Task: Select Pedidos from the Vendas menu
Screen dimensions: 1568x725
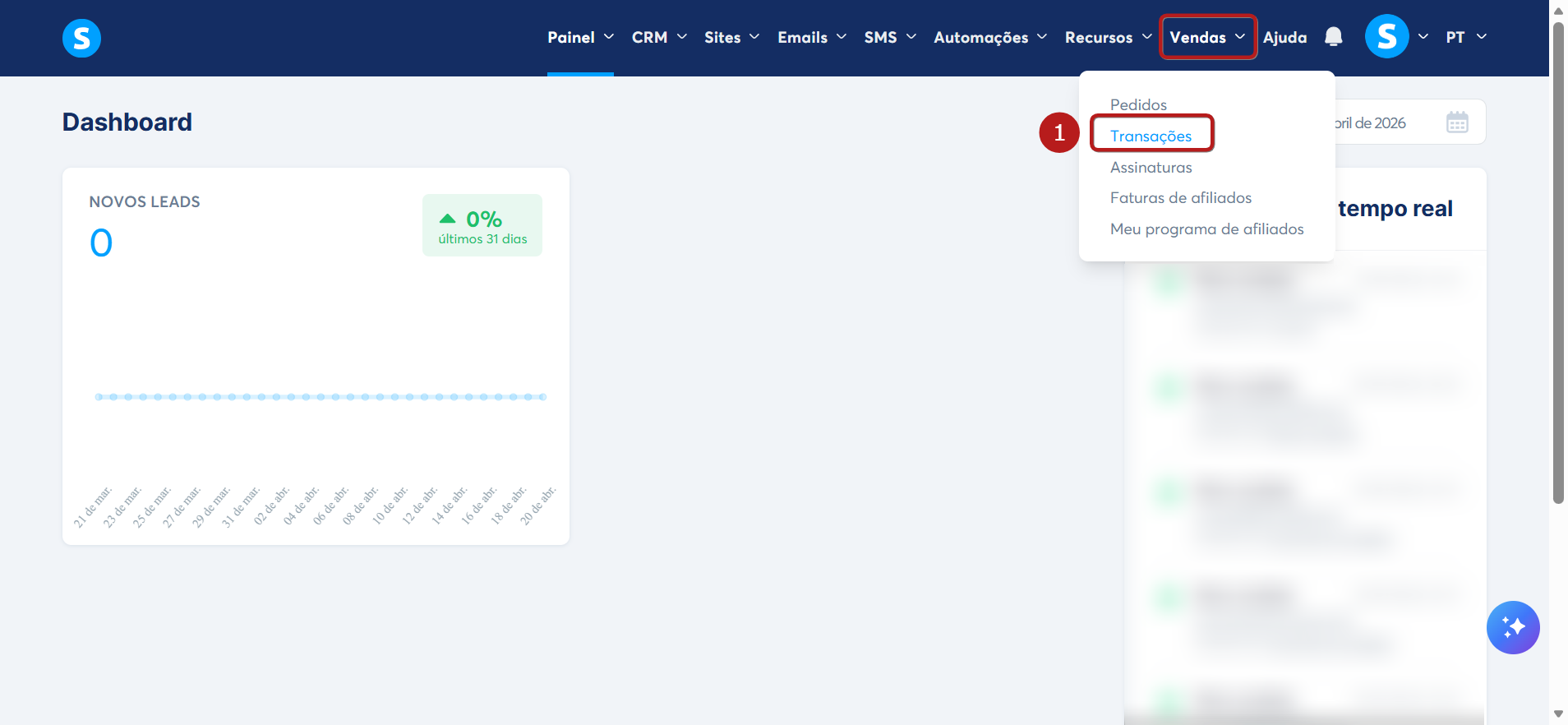Action: point(1138,104)
